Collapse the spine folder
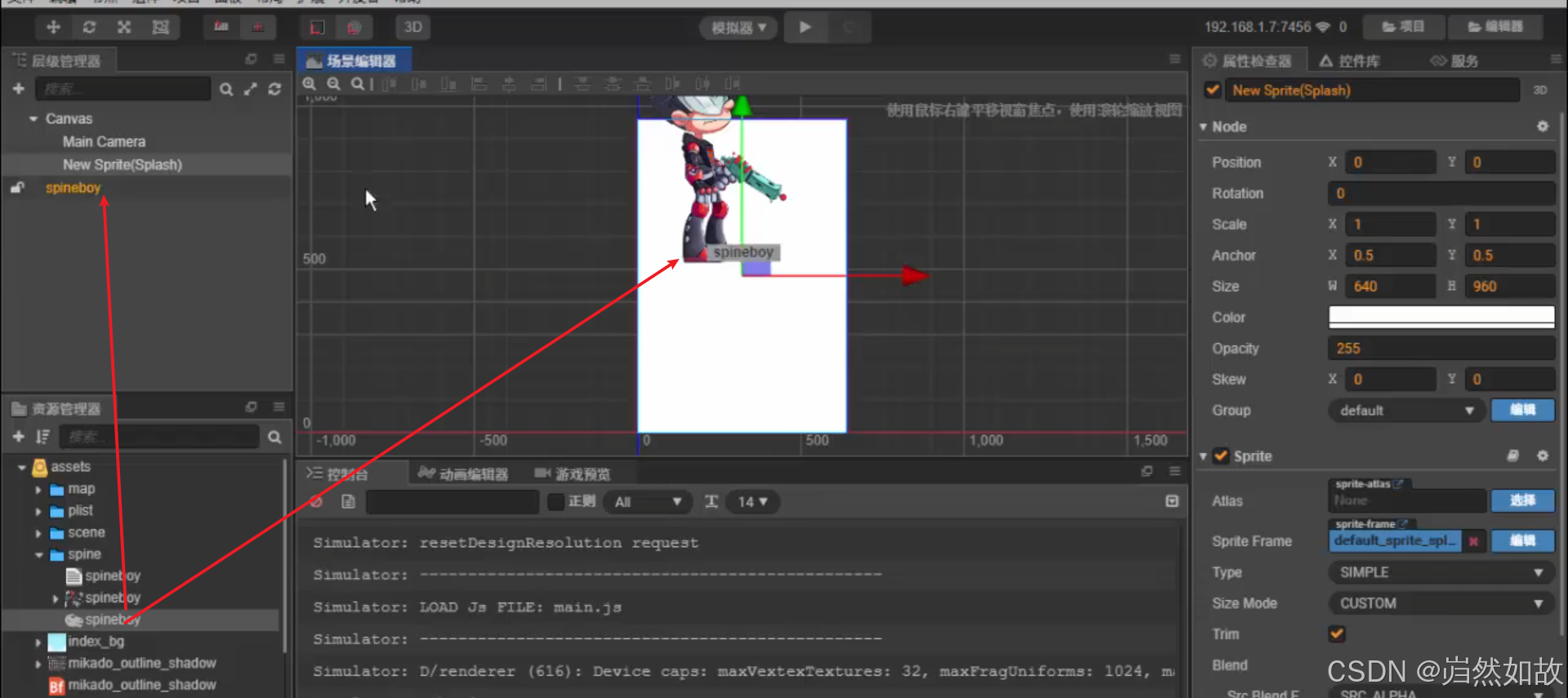The width and height of the screenshot is (1568, 698). coord(38,554)
